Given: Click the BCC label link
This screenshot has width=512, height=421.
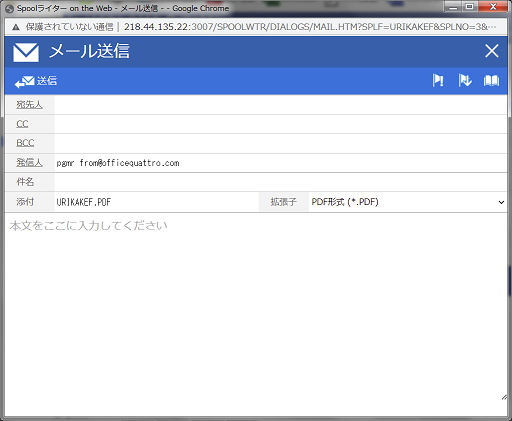Looking at the screenshot, I should [x=25, y=143].
